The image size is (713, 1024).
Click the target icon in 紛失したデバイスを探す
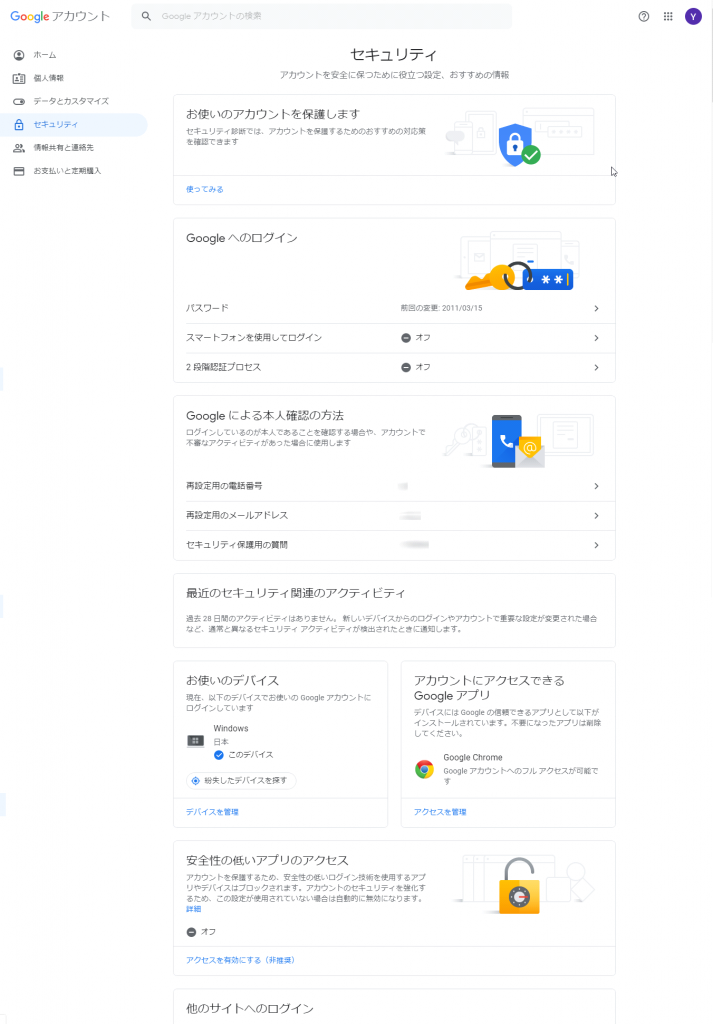[x=195, y=780]
